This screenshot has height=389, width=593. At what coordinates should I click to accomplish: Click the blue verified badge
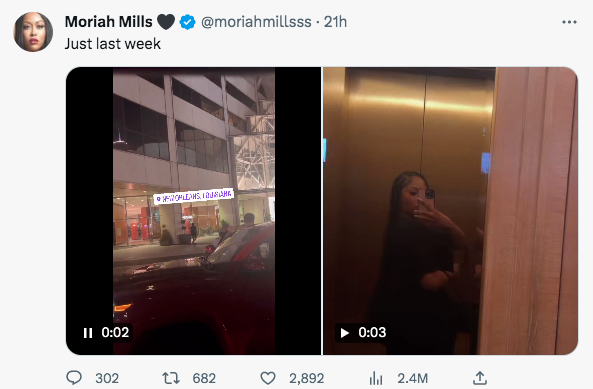coord(187,22)
